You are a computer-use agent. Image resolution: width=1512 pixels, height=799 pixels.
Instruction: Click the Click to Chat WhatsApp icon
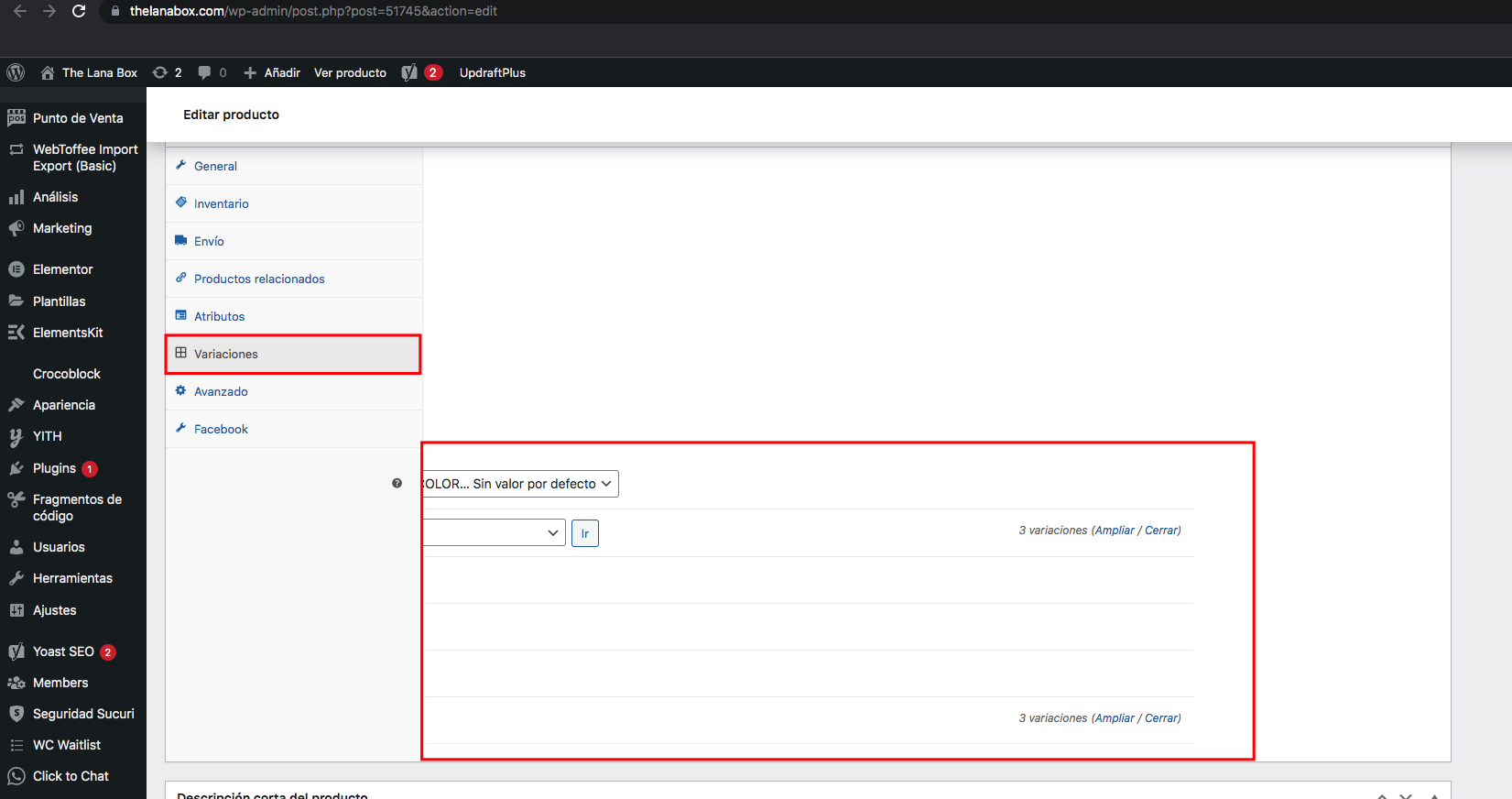[16, 776]
